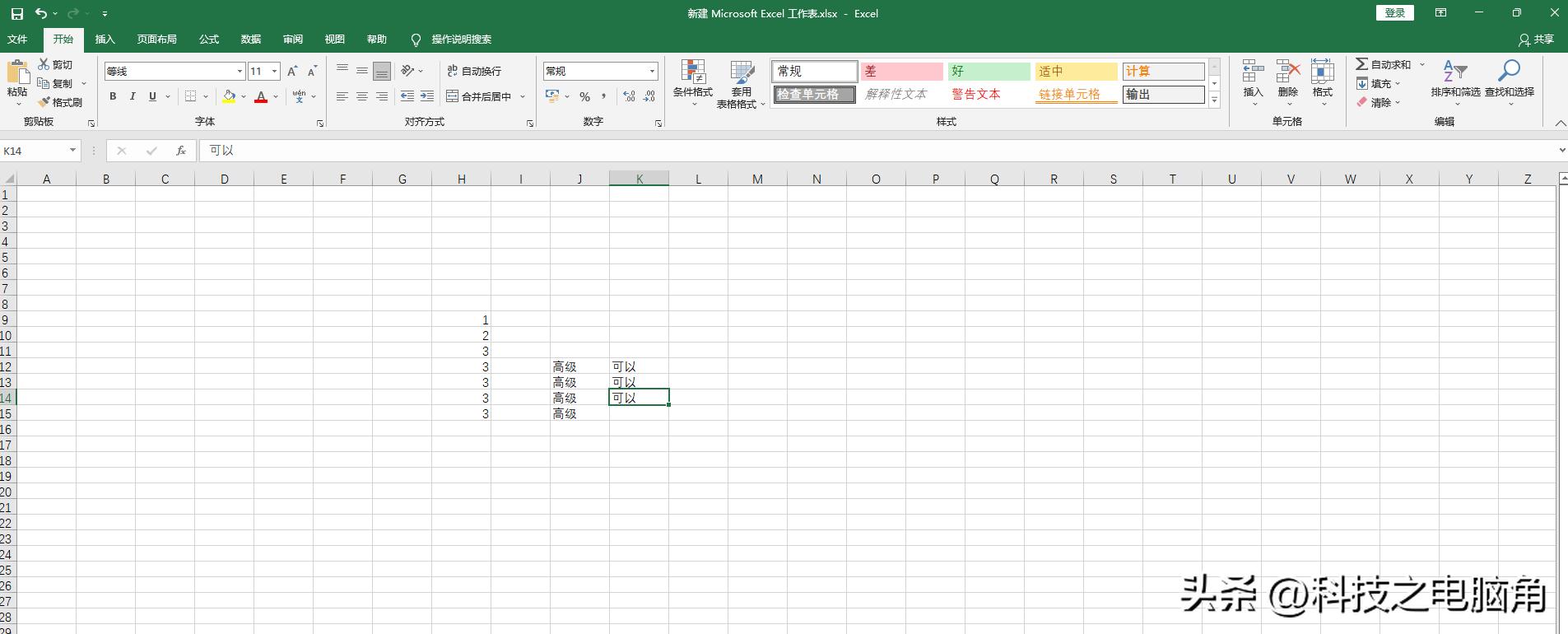Expand Fill (填充) dropdown
Screen dimensions: 1568x634
pos(1398,83)
